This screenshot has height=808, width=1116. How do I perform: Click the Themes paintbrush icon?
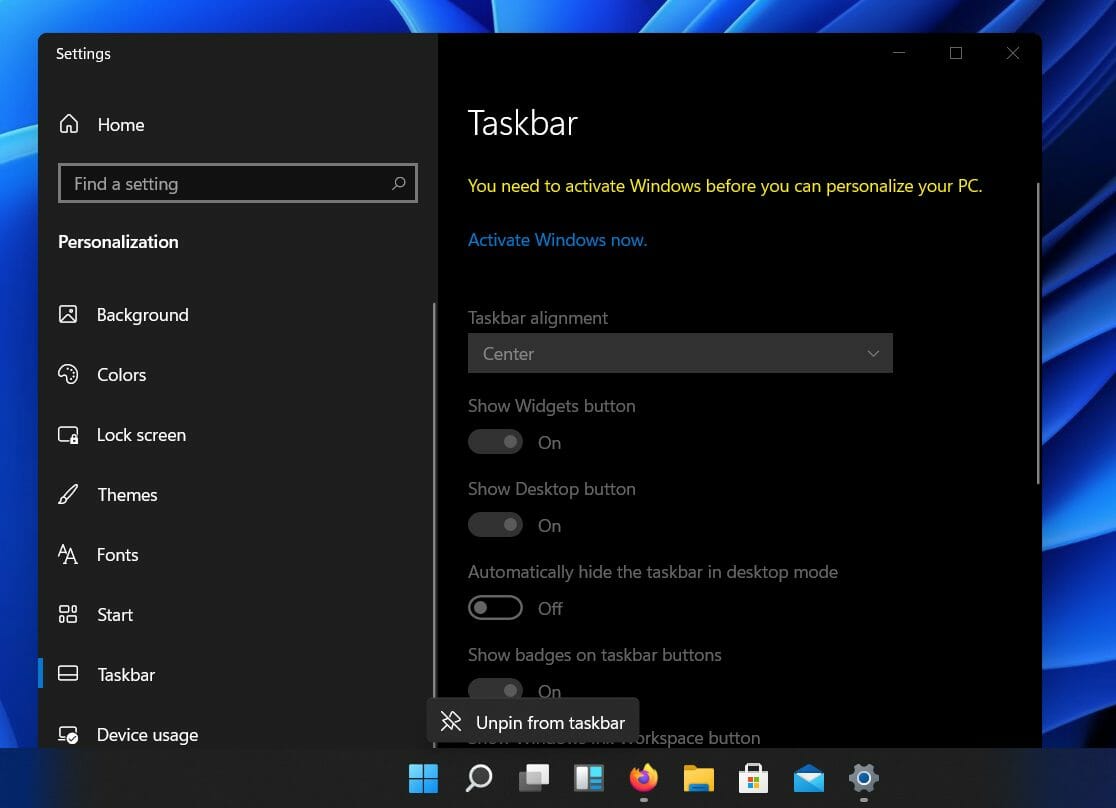pos(68,494)
